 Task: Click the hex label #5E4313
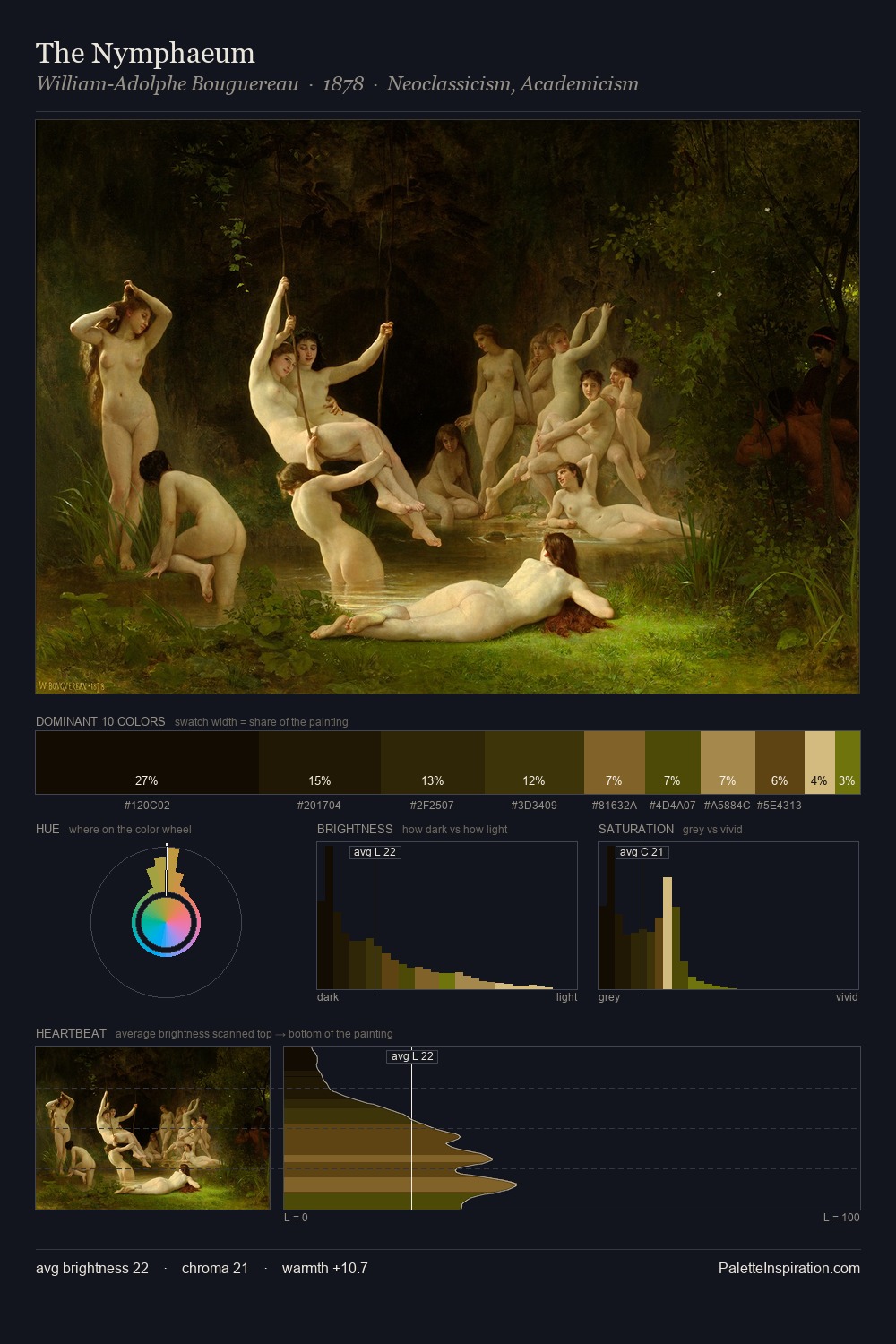tap(780, 805)
